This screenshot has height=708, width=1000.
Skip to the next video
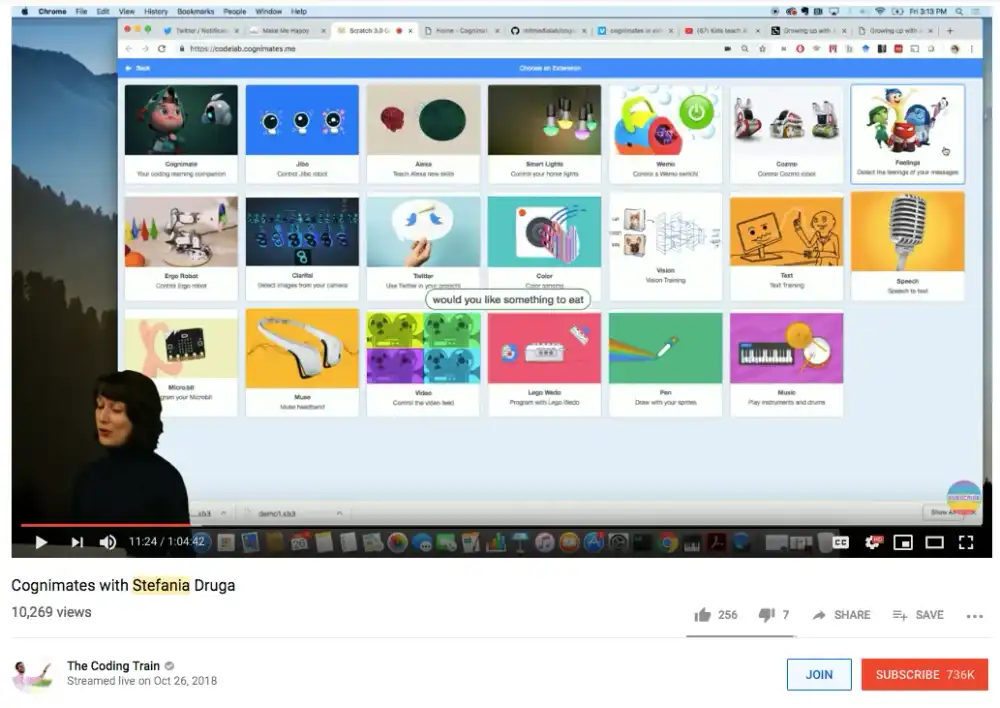click(77, 542)
